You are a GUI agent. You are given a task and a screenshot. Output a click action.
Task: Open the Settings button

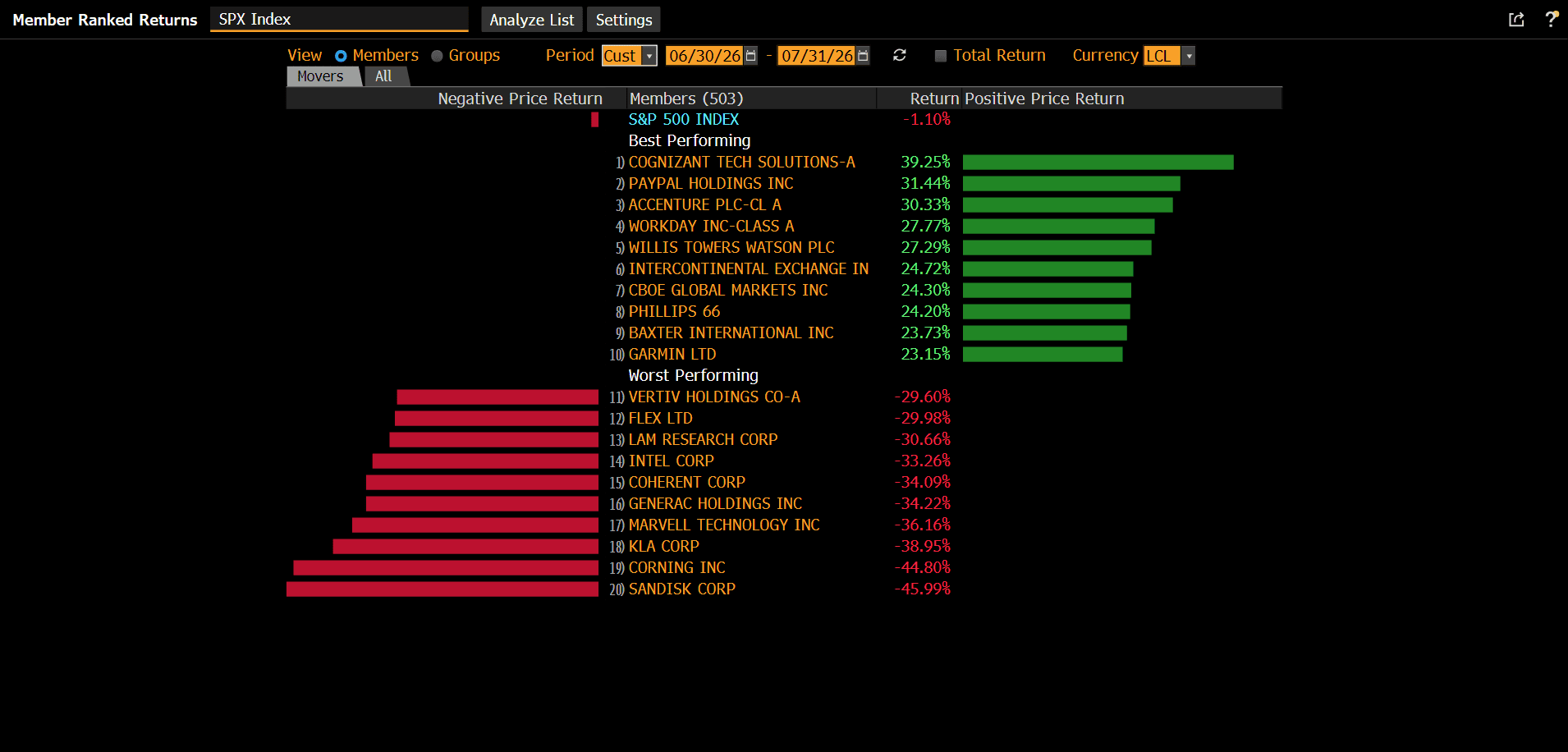click(x=624, y=20)
